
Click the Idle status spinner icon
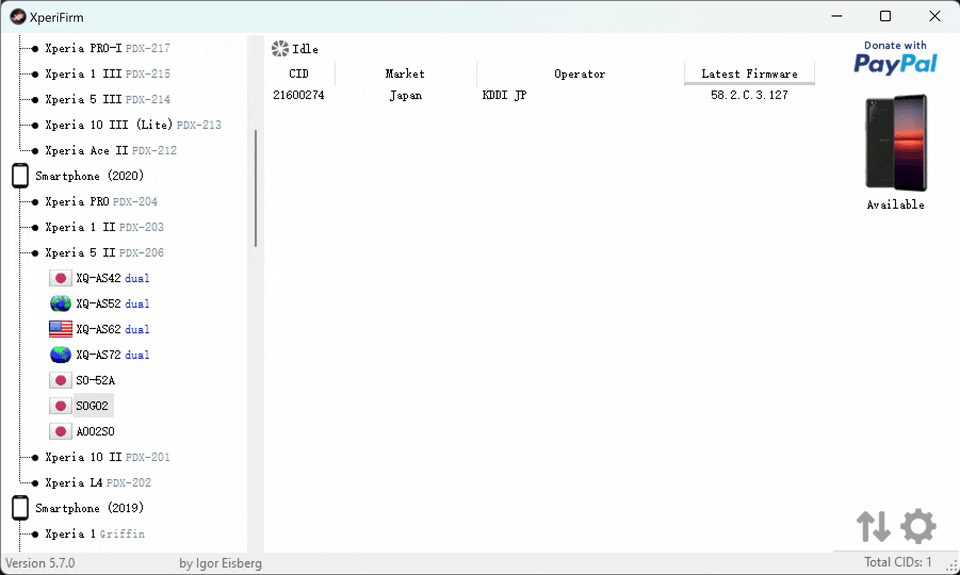click(x=280, y=49)
